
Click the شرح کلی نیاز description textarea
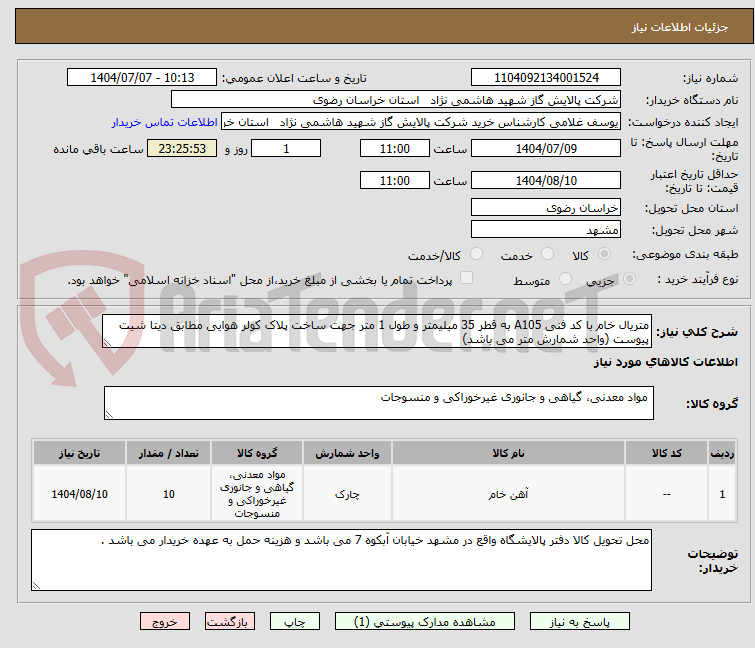[376, 331]
